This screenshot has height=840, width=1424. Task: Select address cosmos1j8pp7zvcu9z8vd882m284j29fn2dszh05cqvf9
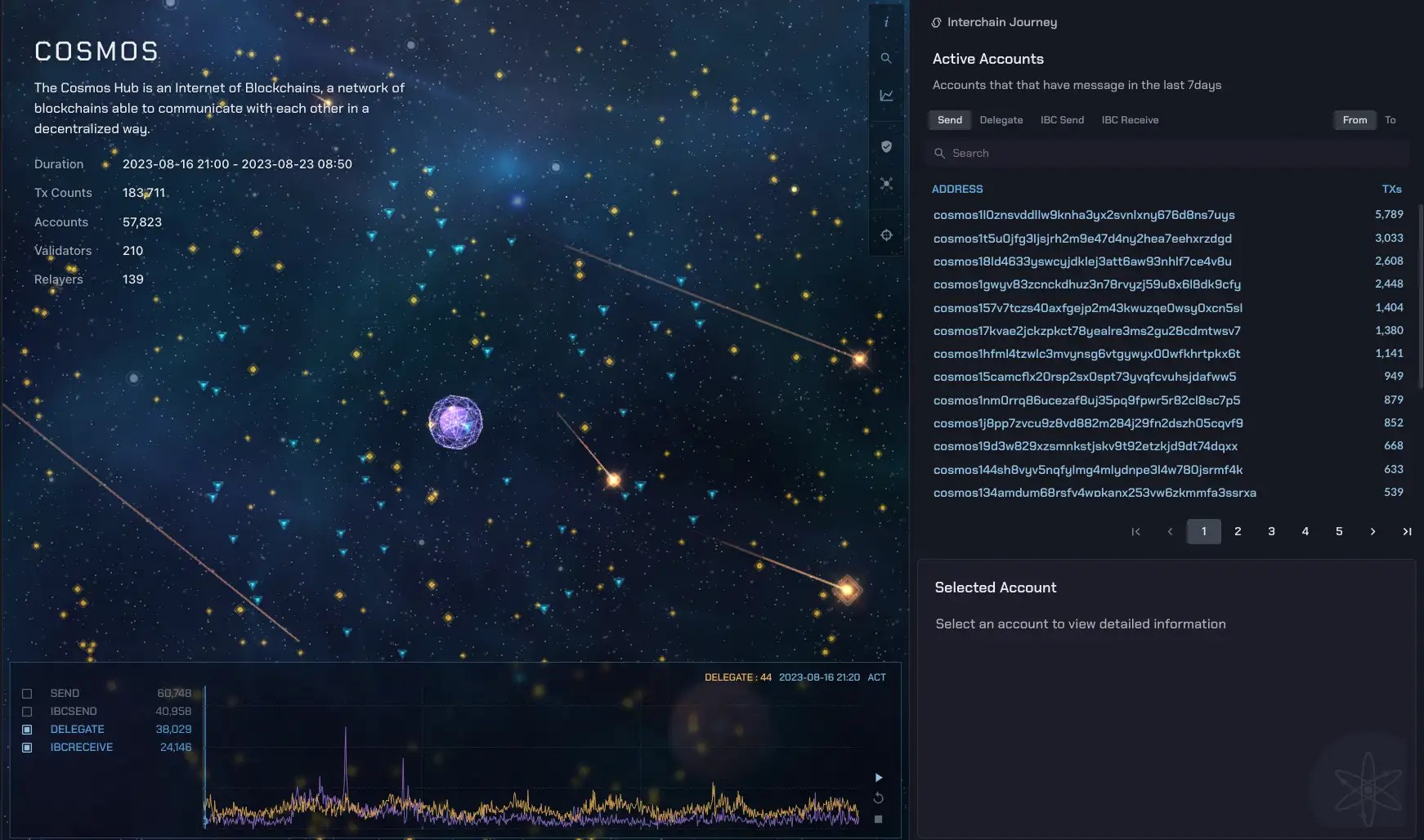point(1088,423)
